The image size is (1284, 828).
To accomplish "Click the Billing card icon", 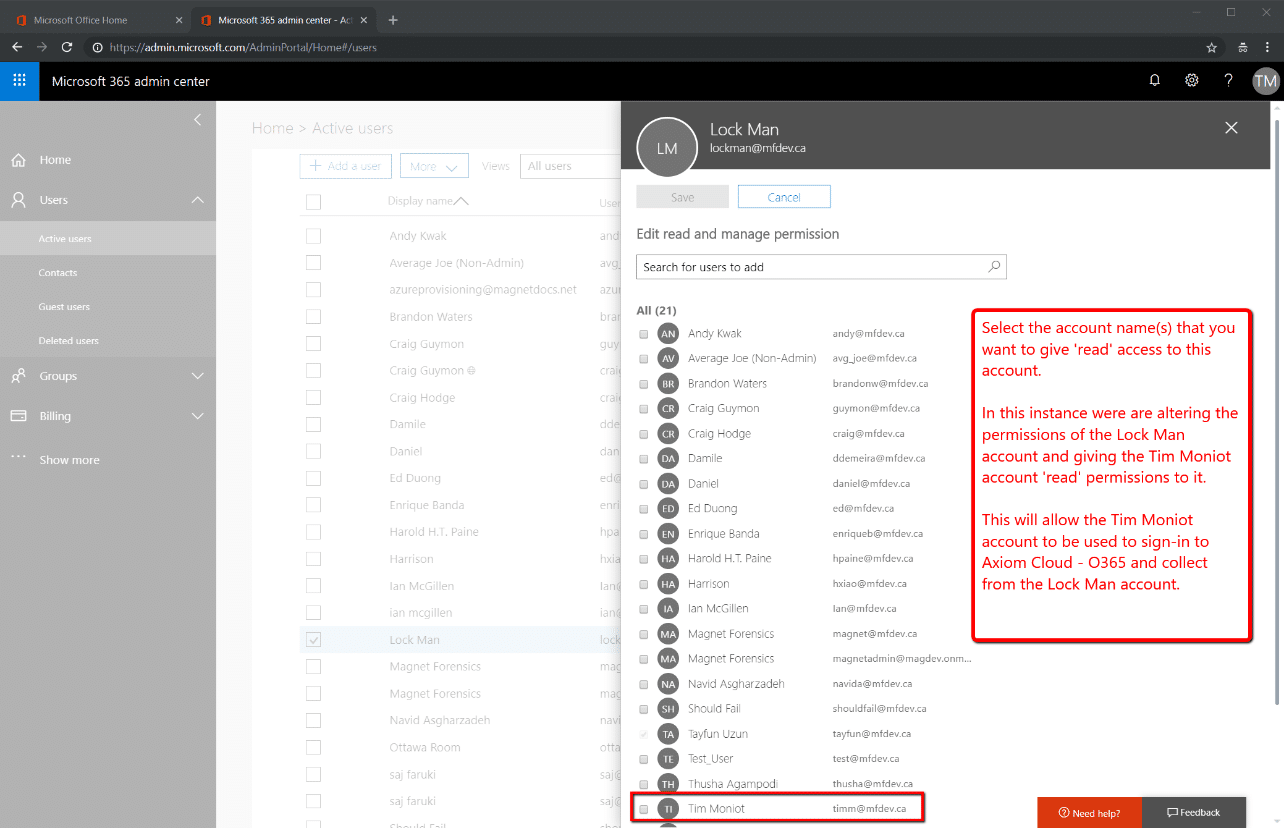I will (x=18, y=416).
